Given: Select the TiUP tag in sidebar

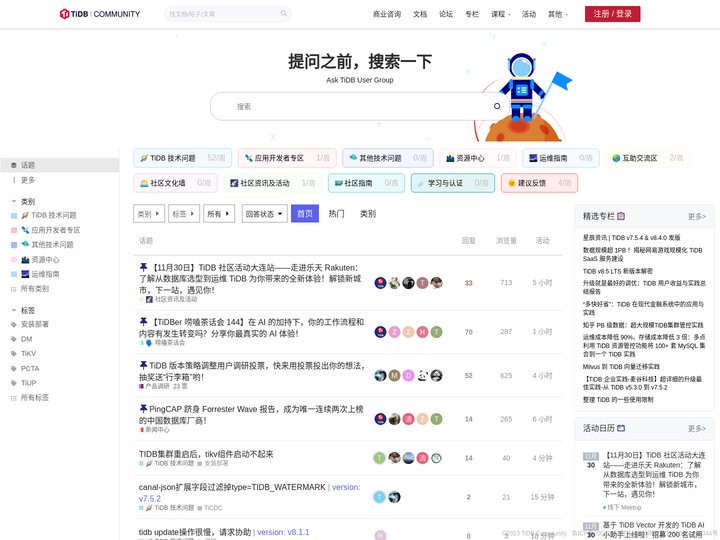Looking at the screenshot, I should click(23, 383).
